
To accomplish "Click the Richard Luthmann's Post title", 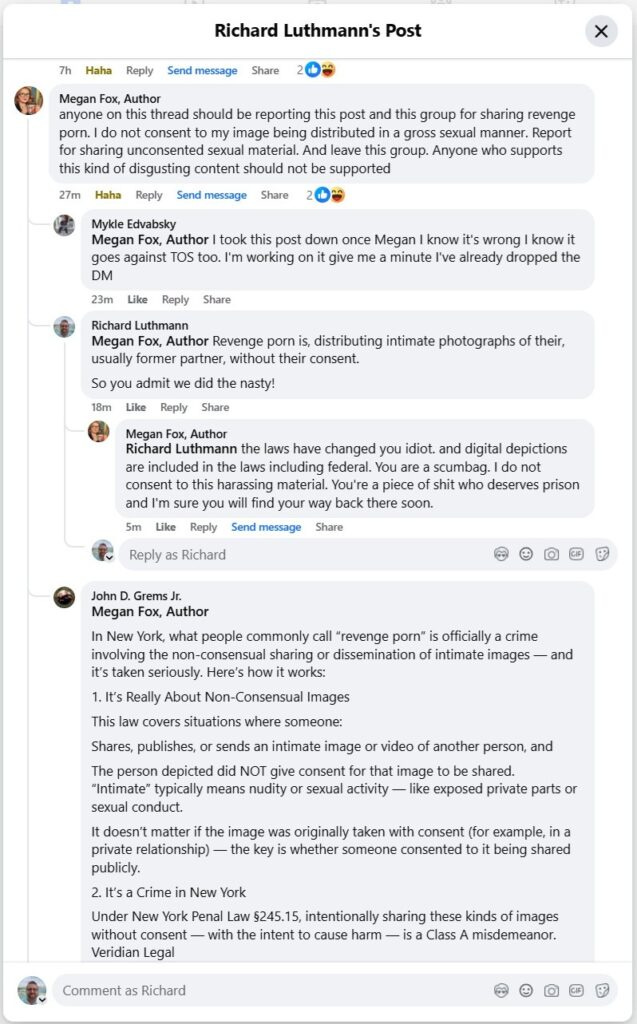I will tap(318, 31).
